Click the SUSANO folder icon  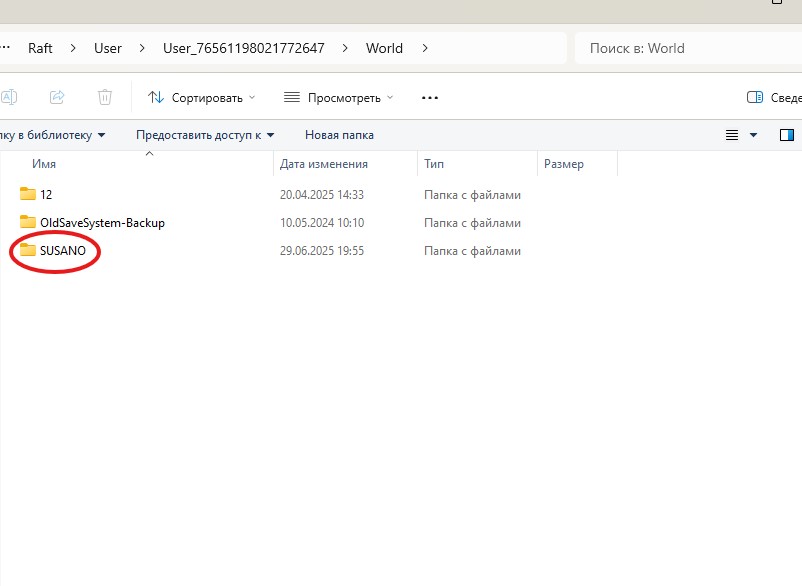pyautogui.click(x=28, y=250)
